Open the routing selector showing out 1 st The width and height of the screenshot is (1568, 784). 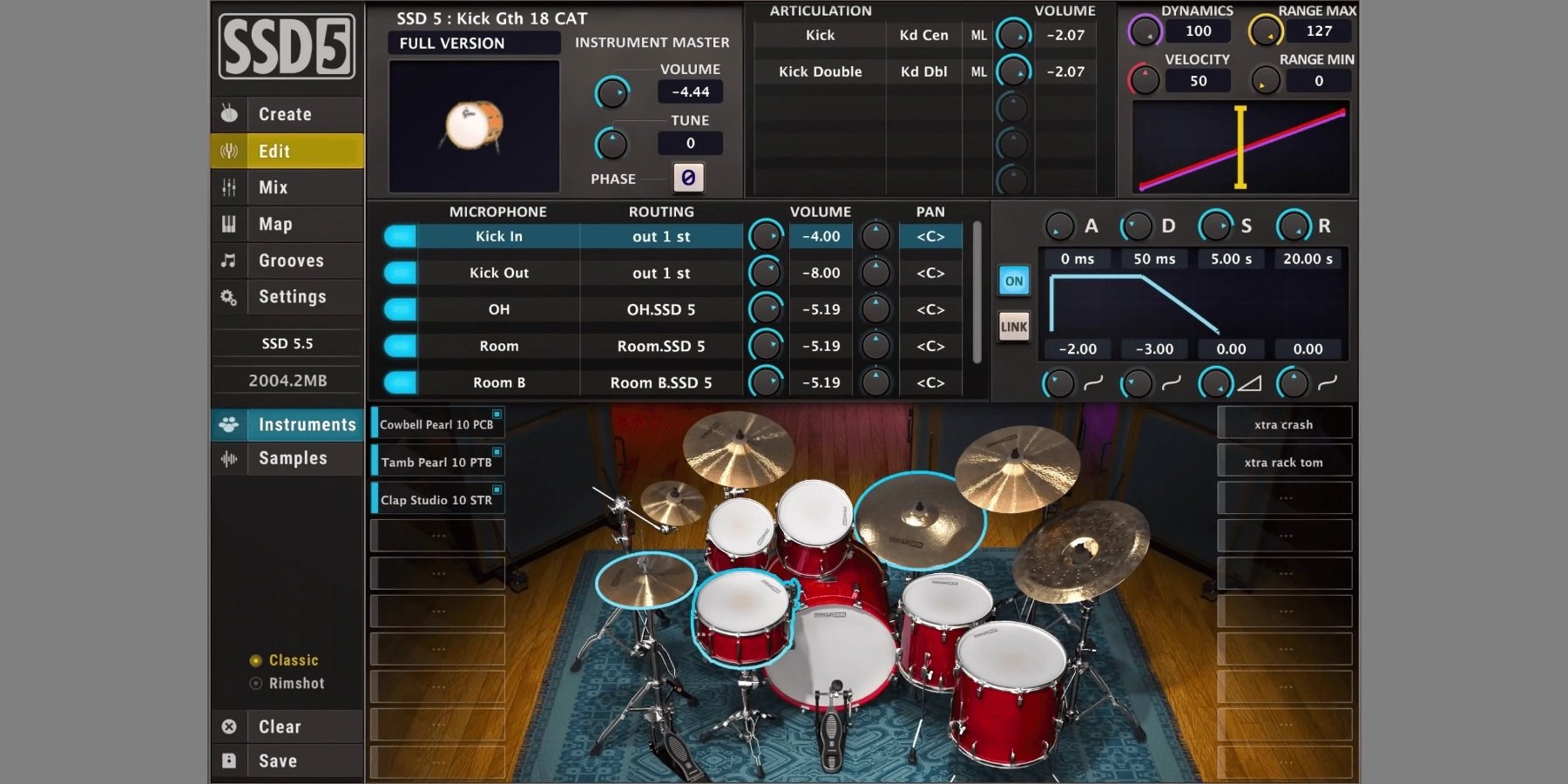pyautogui.click(x=661, y=235)
